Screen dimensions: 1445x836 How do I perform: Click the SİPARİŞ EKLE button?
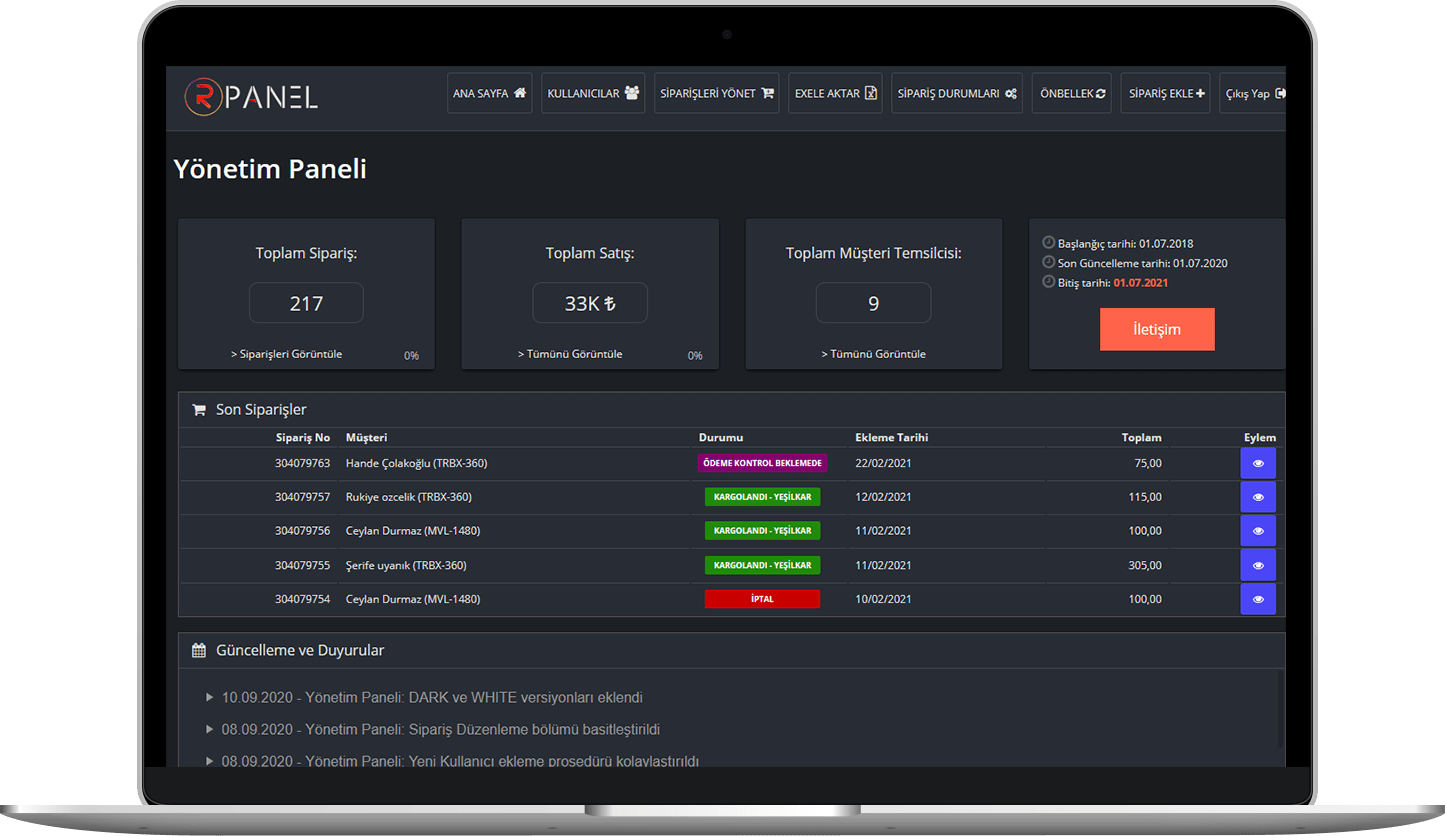(1166, 93)
